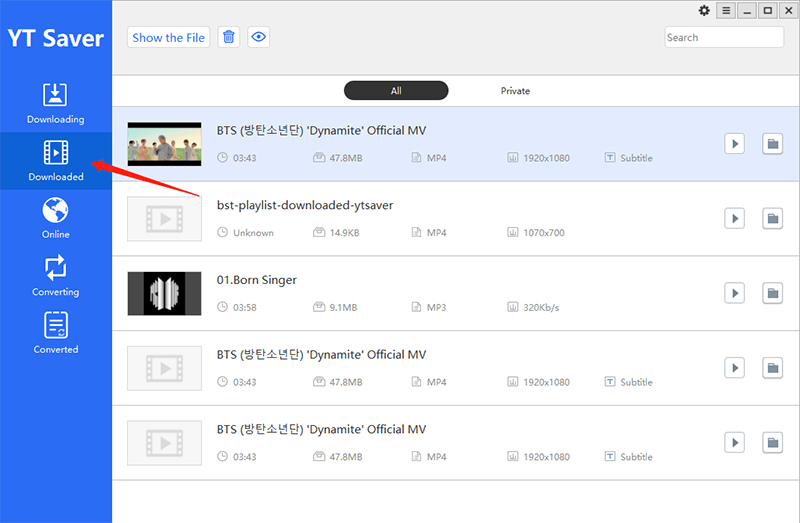Image resolution: width=800 pixels, height=523 pixels.
Task: Open the settings gear icon
Action: point(704,11)
